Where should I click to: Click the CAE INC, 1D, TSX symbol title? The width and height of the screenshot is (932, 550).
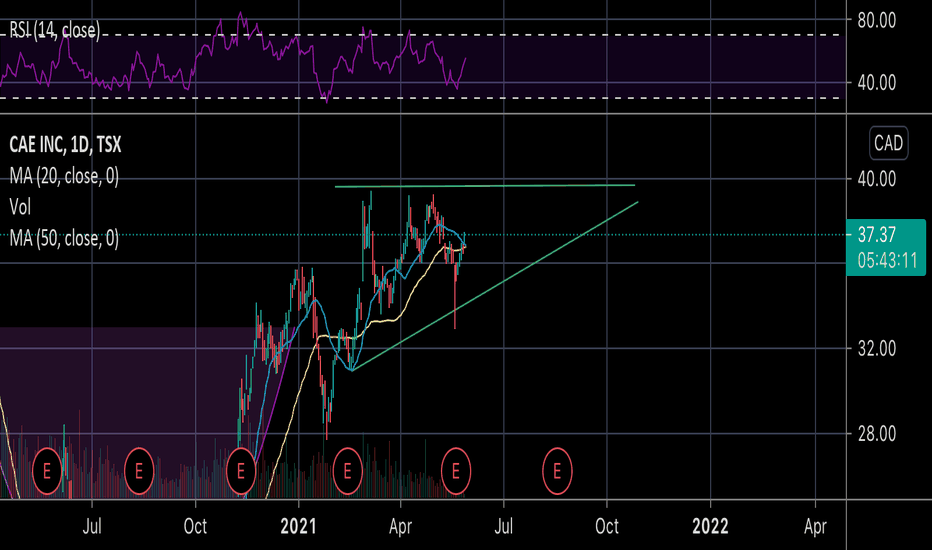(65, 144)
